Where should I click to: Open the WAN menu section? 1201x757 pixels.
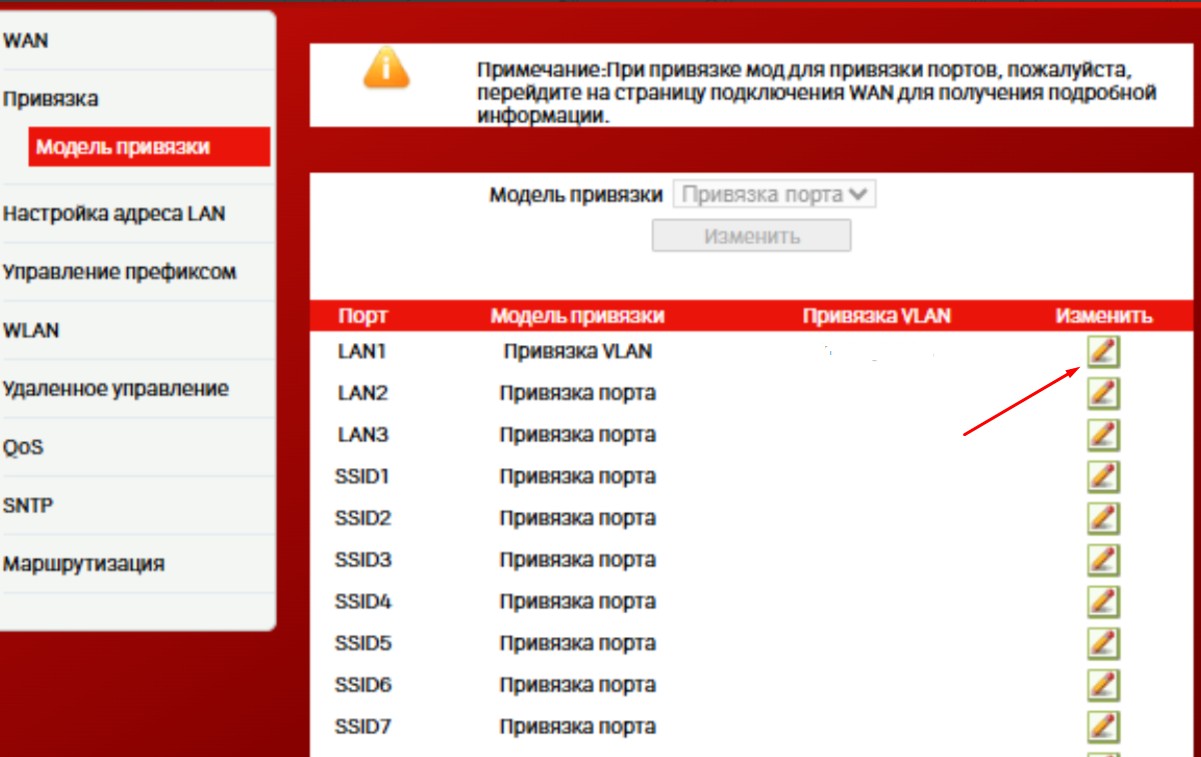coord(26,41)
